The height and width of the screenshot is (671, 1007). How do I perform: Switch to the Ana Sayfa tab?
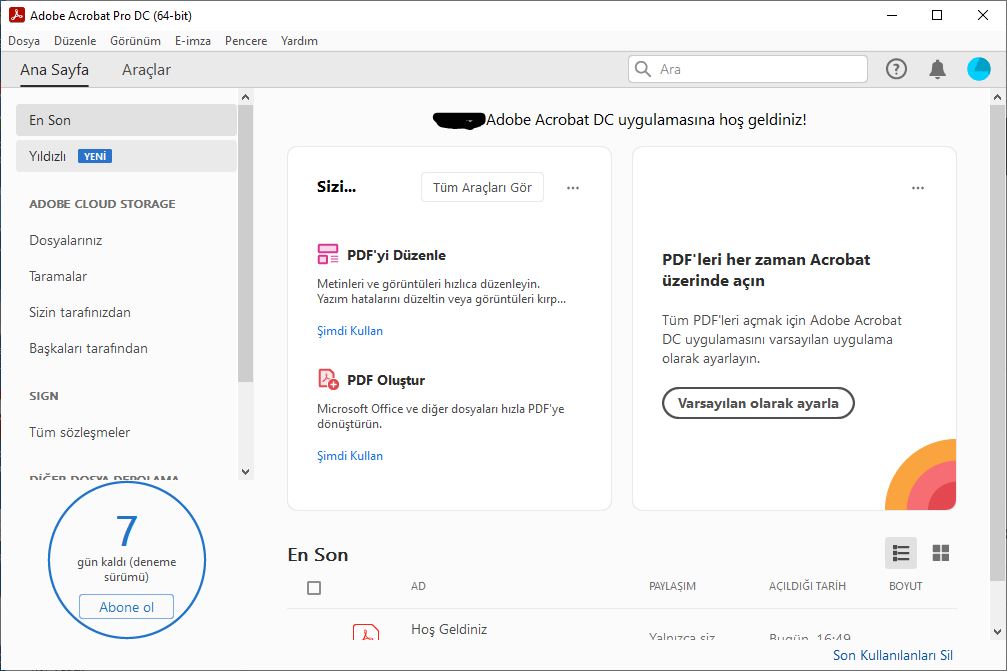coord(55,69)
